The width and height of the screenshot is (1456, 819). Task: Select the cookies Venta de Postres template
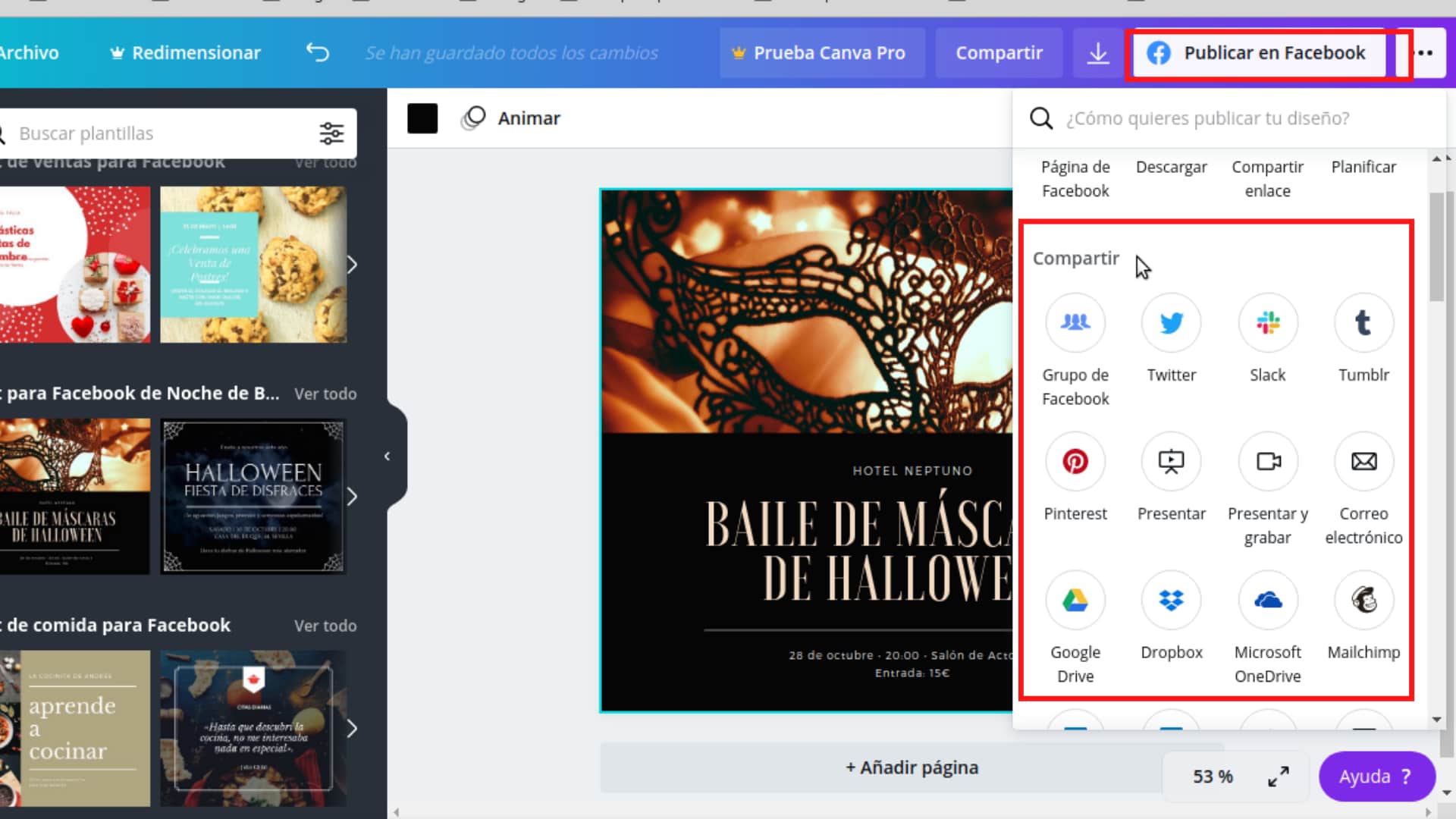tap(253, 265)
